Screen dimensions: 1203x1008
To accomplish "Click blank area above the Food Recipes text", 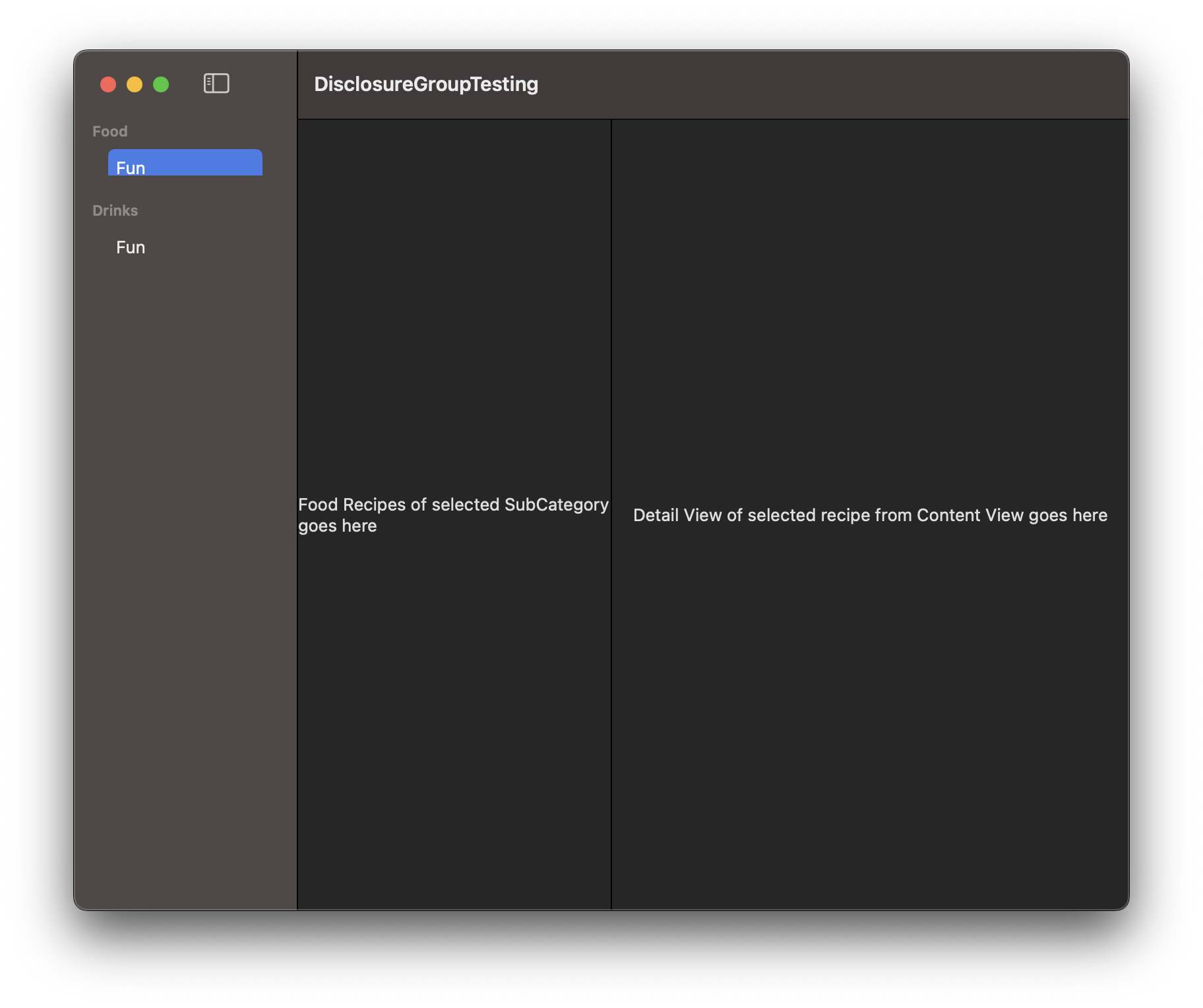I will (x=454, y=297).
